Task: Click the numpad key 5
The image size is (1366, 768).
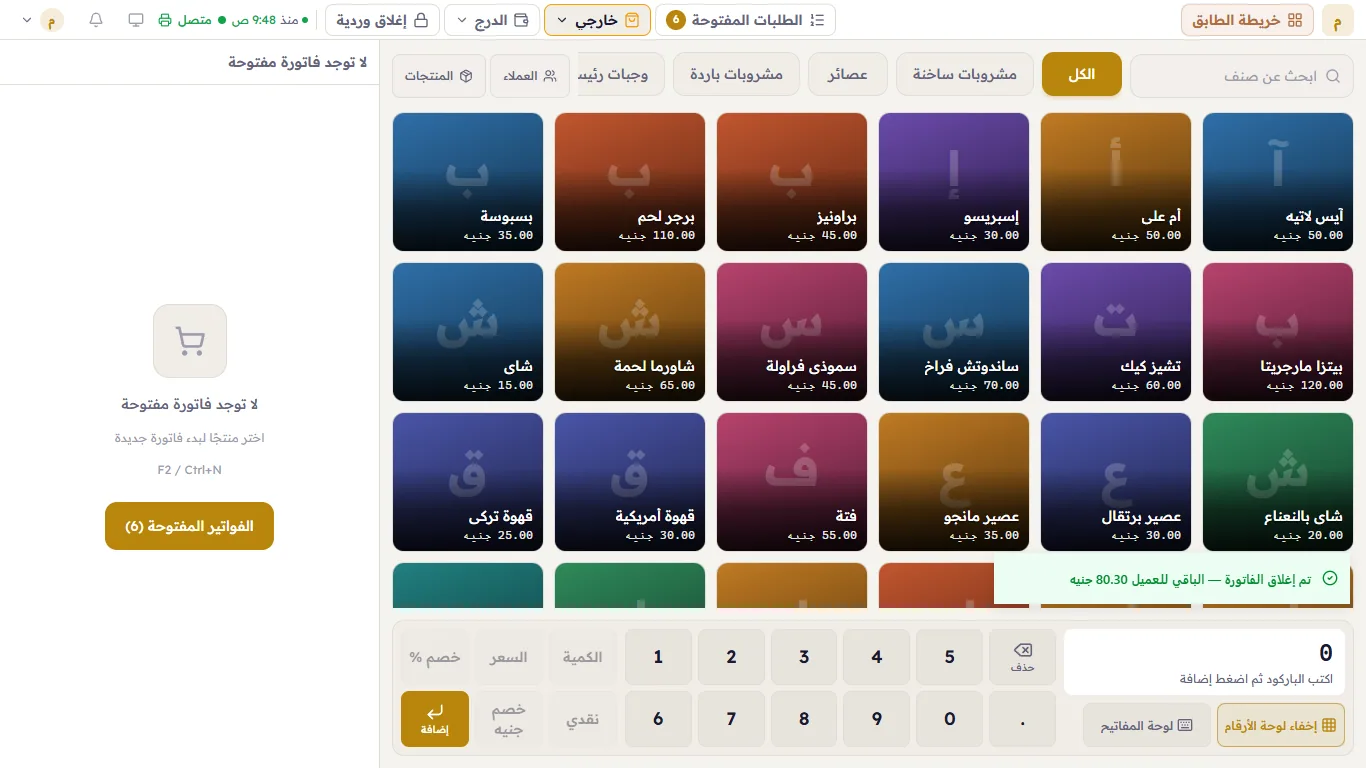Action: (x=949, y=657)
